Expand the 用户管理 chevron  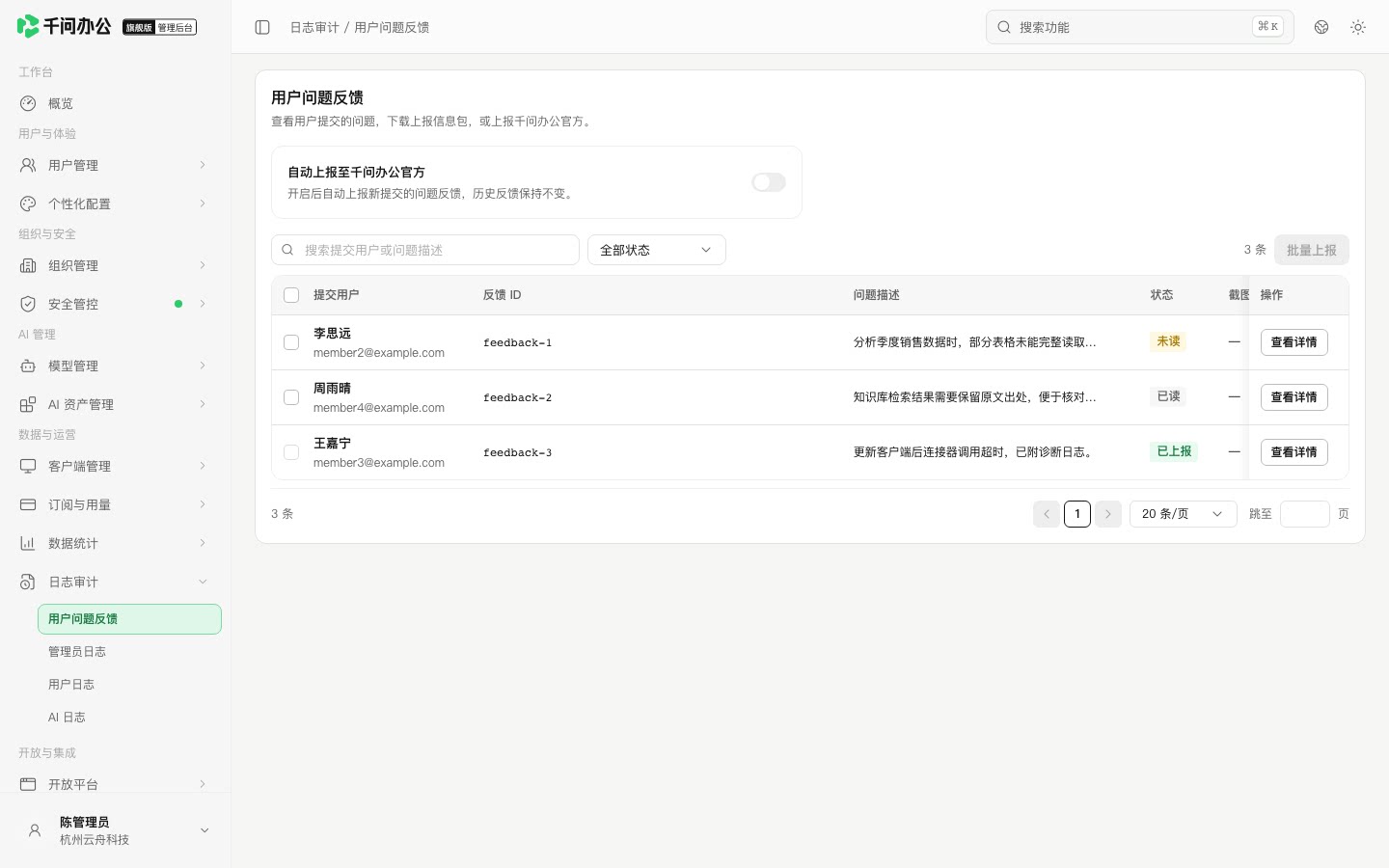pos(203,165)
